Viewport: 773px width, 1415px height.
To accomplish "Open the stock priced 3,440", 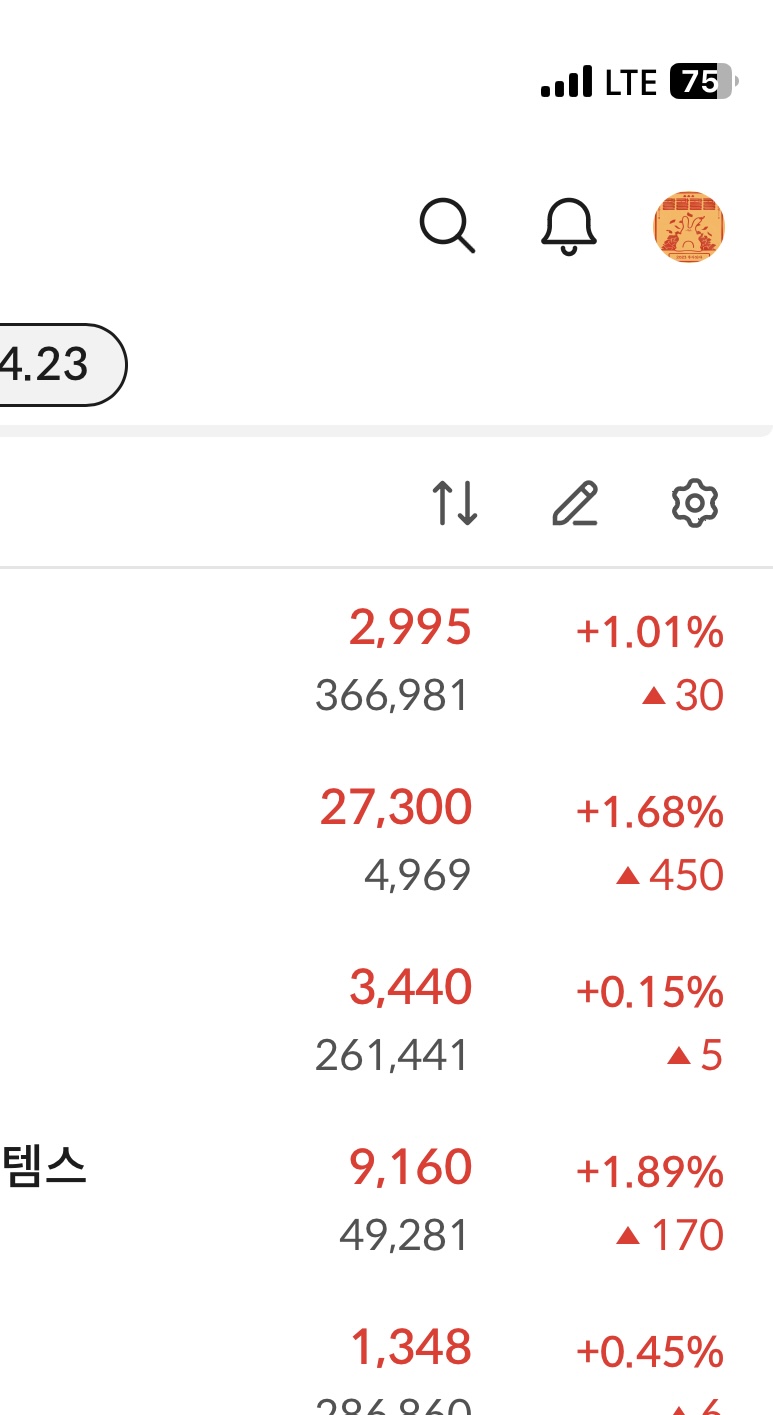I will 386,1020.
